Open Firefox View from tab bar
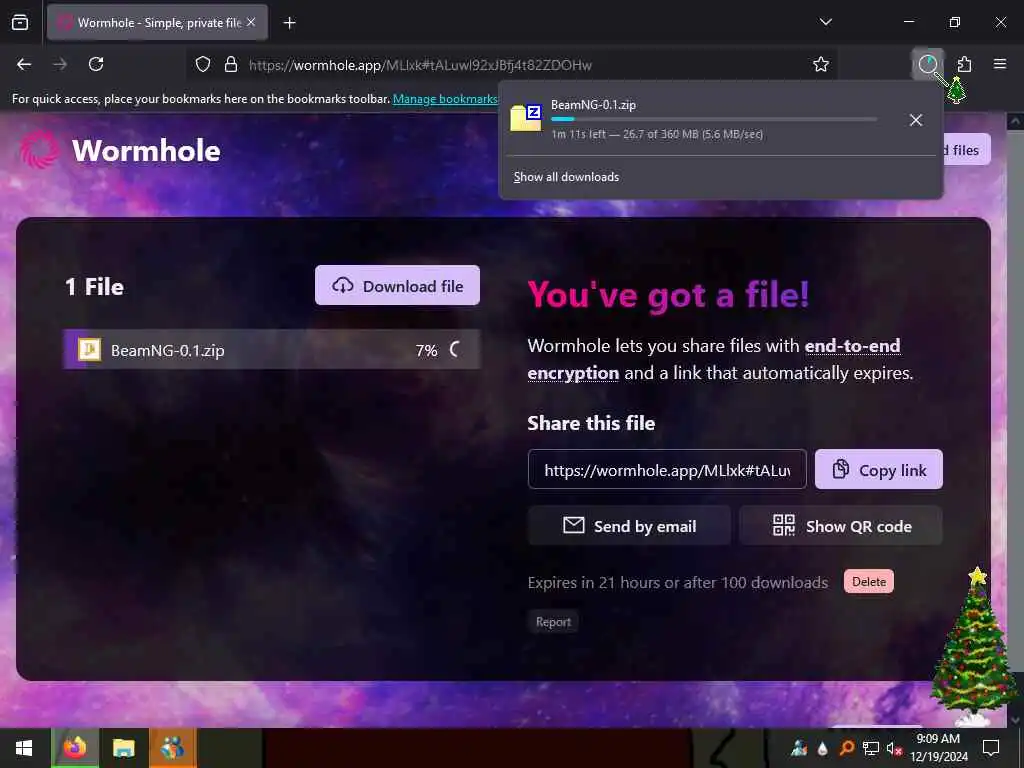Viewport: 1024px width, 768px height. (x=20, y=22)
